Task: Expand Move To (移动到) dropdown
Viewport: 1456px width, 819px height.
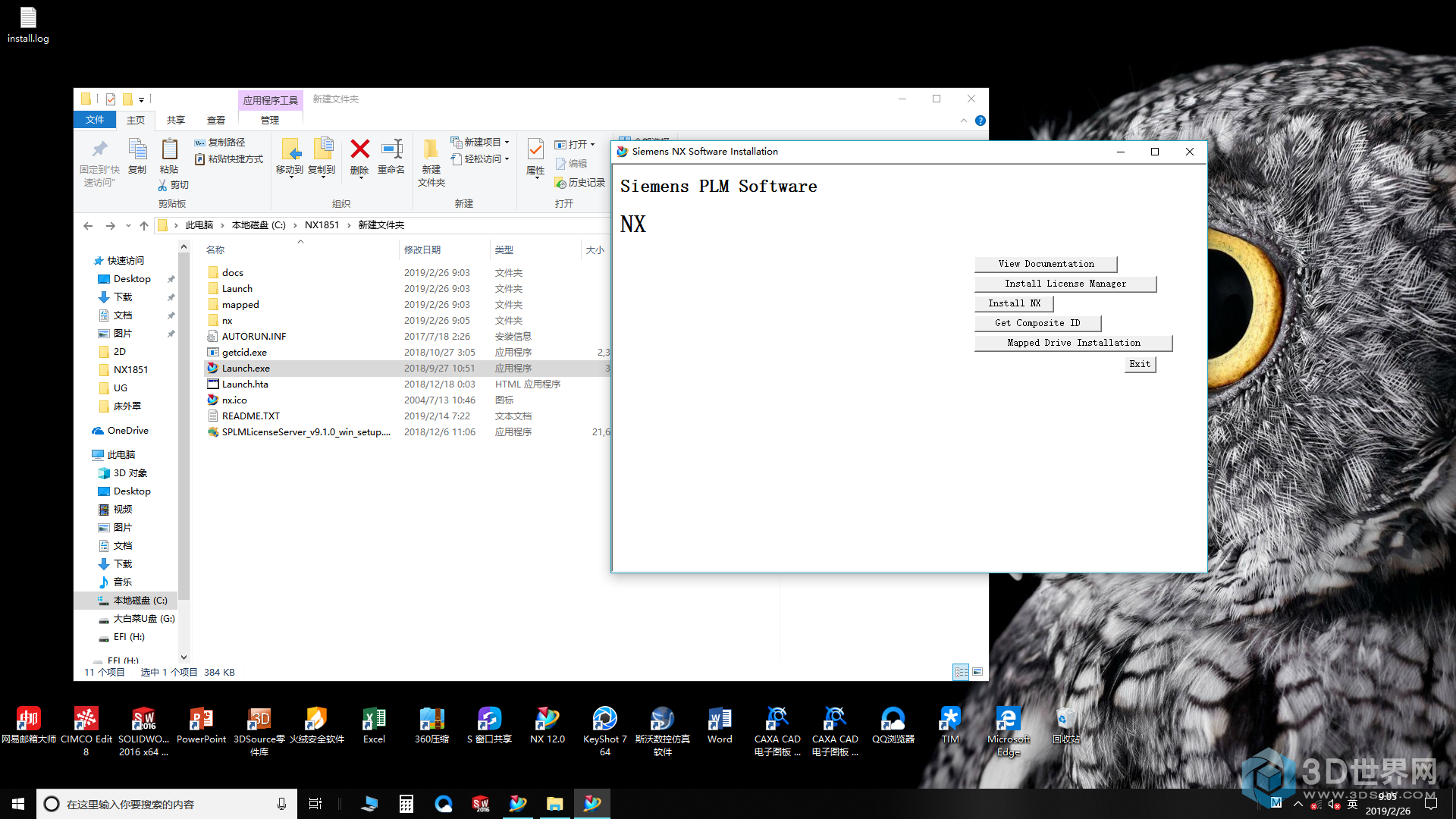Action: click(290, 177)
